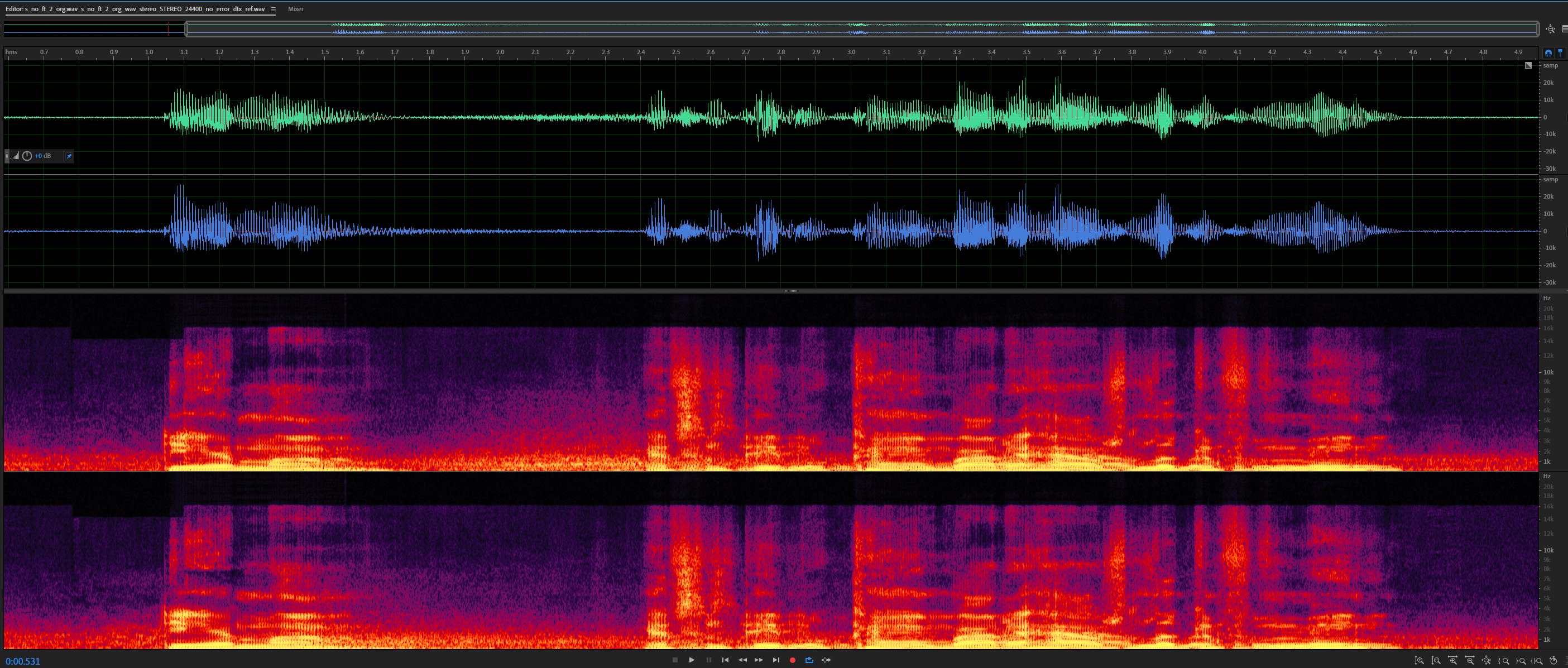Screen dimensions: 1568x668
Task: Open the zoom navigator options menu icon
Action: coord(1564,28)
